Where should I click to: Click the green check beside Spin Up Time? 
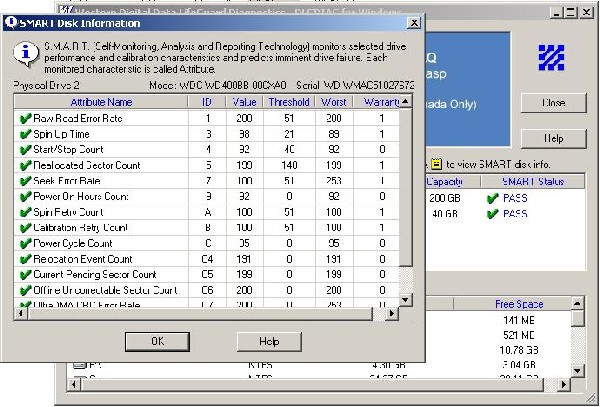point(25,134)
